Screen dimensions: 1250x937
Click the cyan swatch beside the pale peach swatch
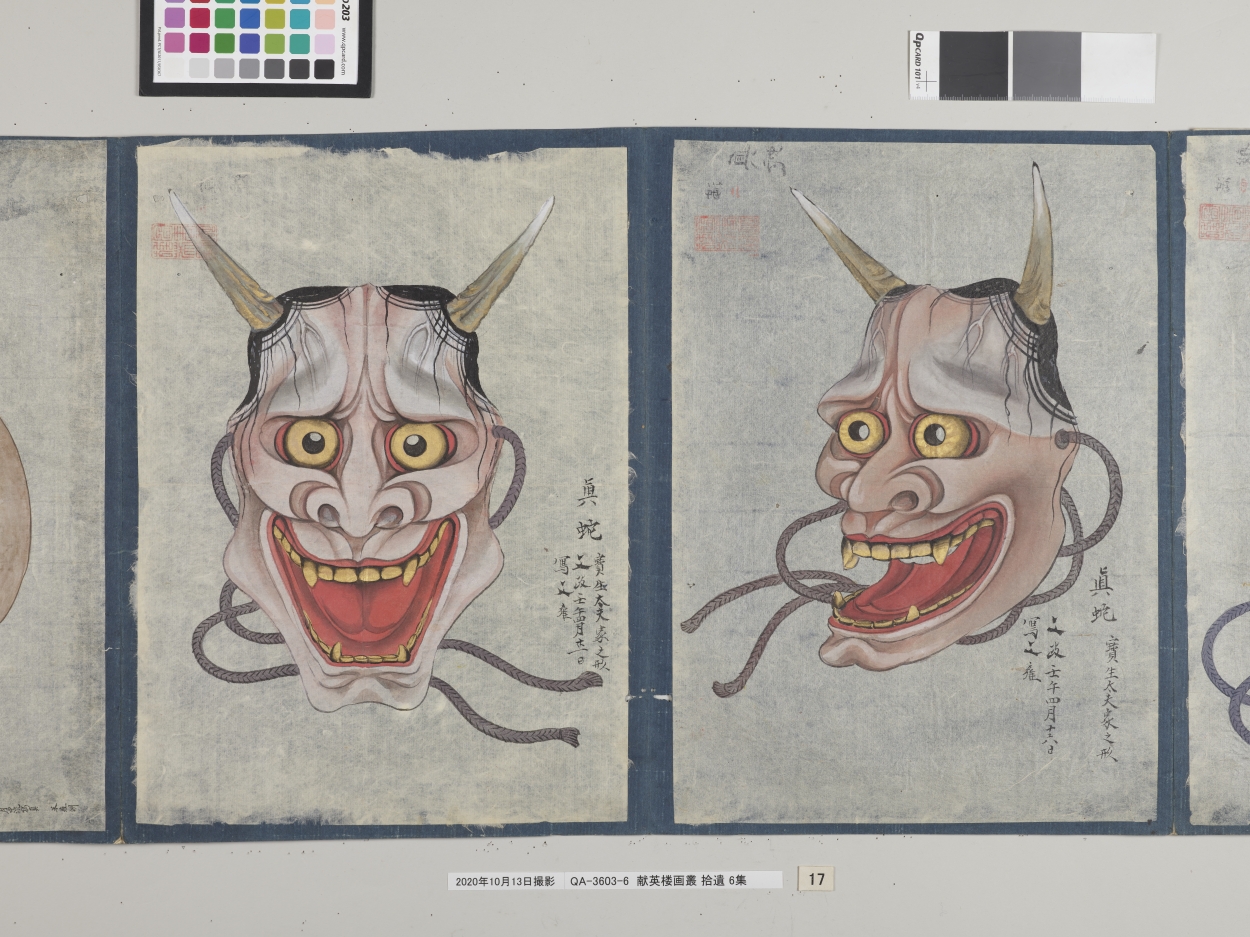[x=299, y=18]
